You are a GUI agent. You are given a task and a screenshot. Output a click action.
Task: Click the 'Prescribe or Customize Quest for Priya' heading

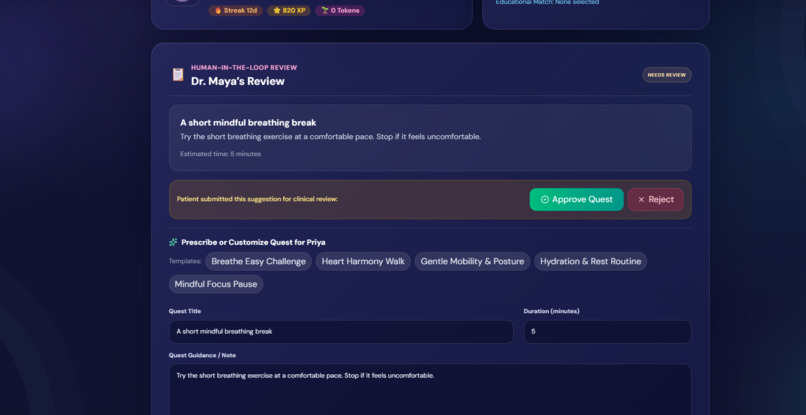pos(253,242)
